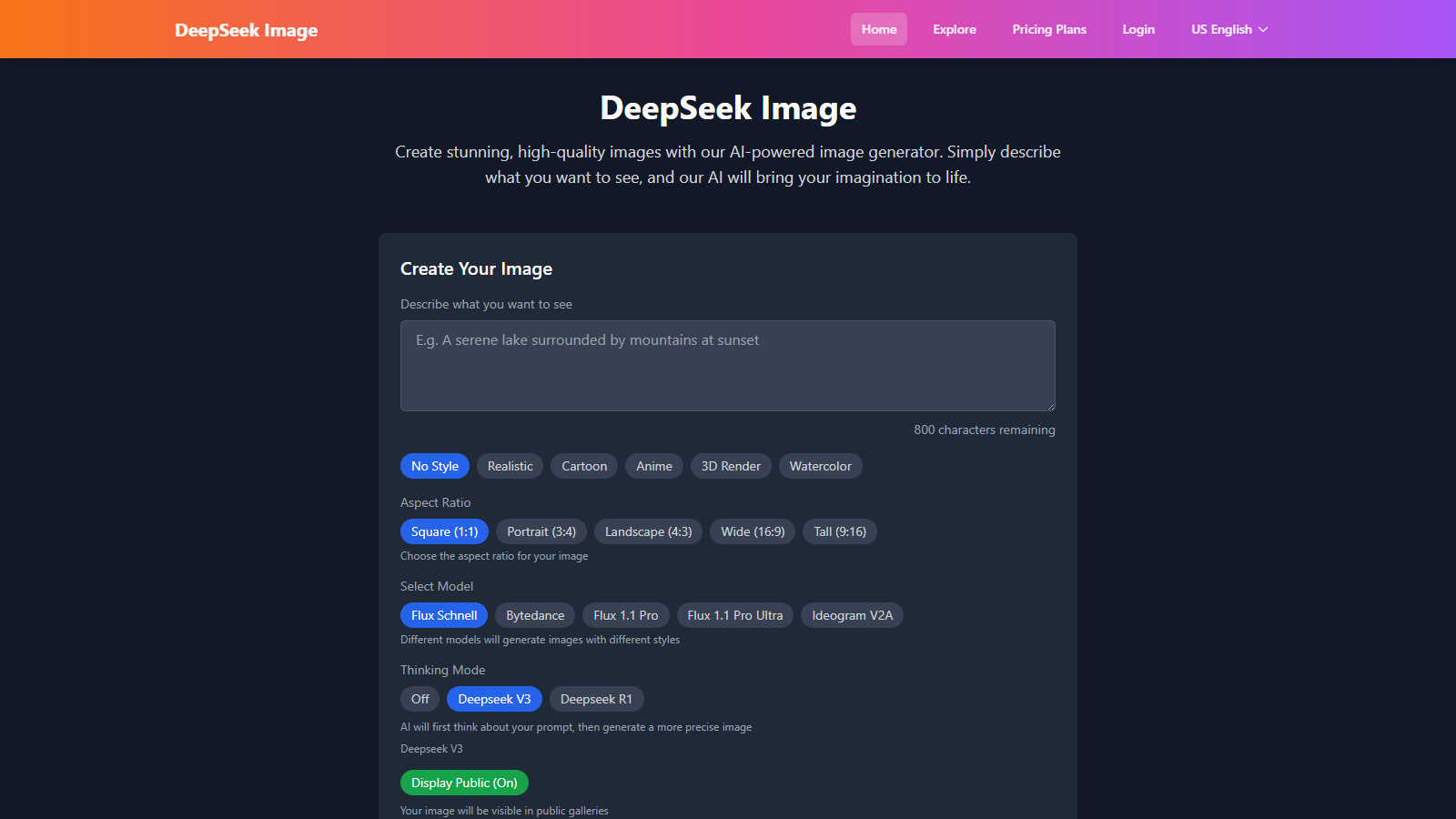Click the 'Select Model' label
Screen dimensions: 1456x819
437,586
